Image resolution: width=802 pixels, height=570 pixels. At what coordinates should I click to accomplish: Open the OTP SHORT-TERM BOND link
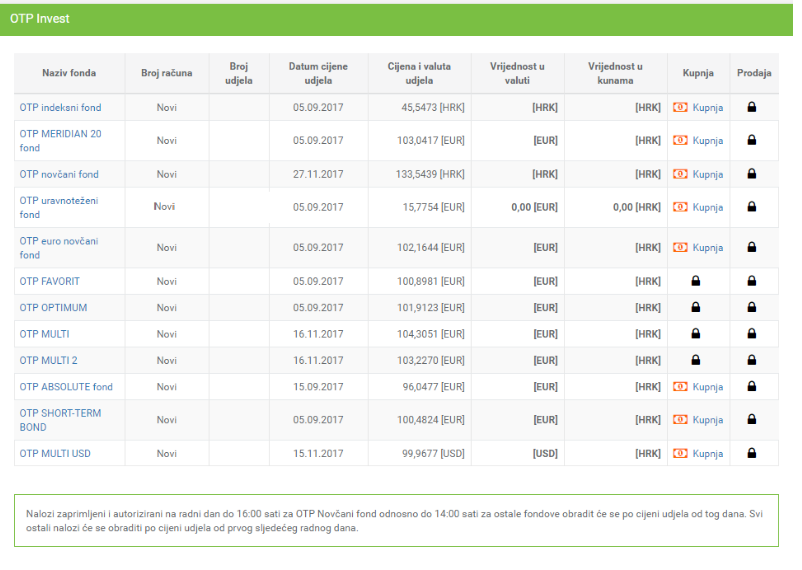click(60, 420)
